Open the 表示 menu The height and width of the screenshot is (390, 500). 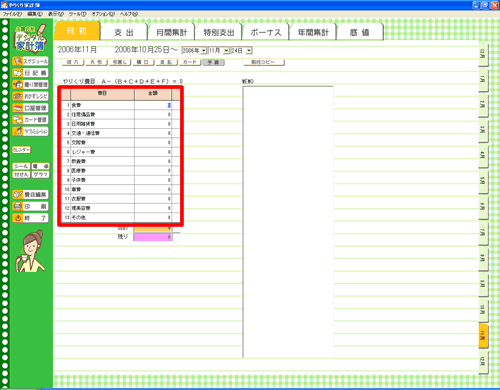56,14
